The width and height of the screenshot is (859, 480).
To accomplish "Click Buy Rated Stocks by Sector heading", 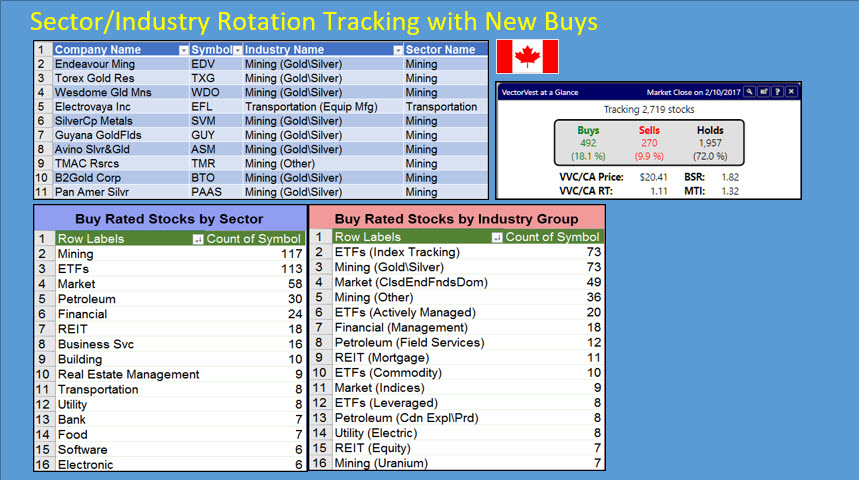I will tap(169, 219).
